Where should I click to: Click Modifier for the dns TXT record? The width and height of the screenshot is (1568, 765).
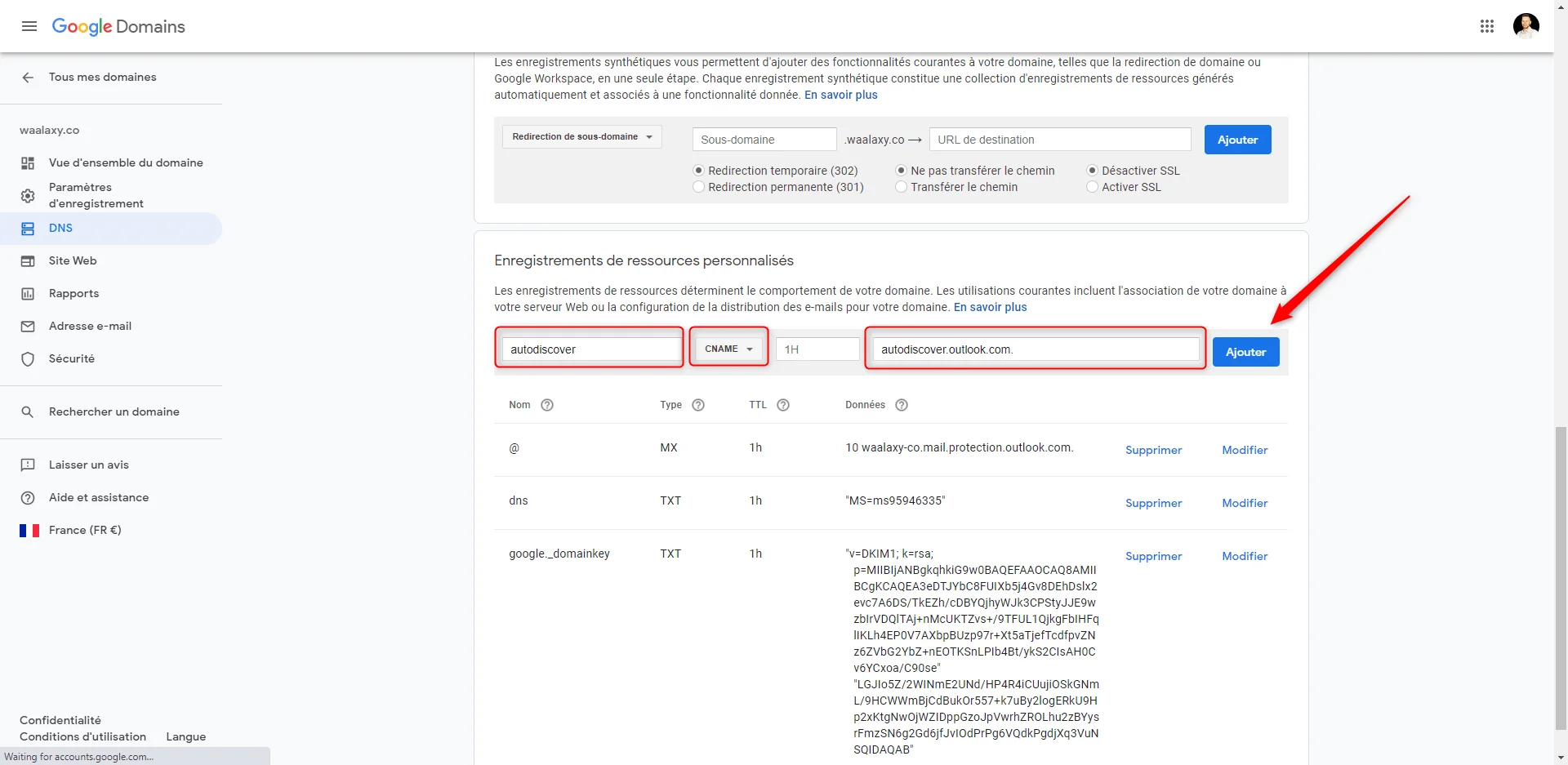click(x=1245, y=503)
